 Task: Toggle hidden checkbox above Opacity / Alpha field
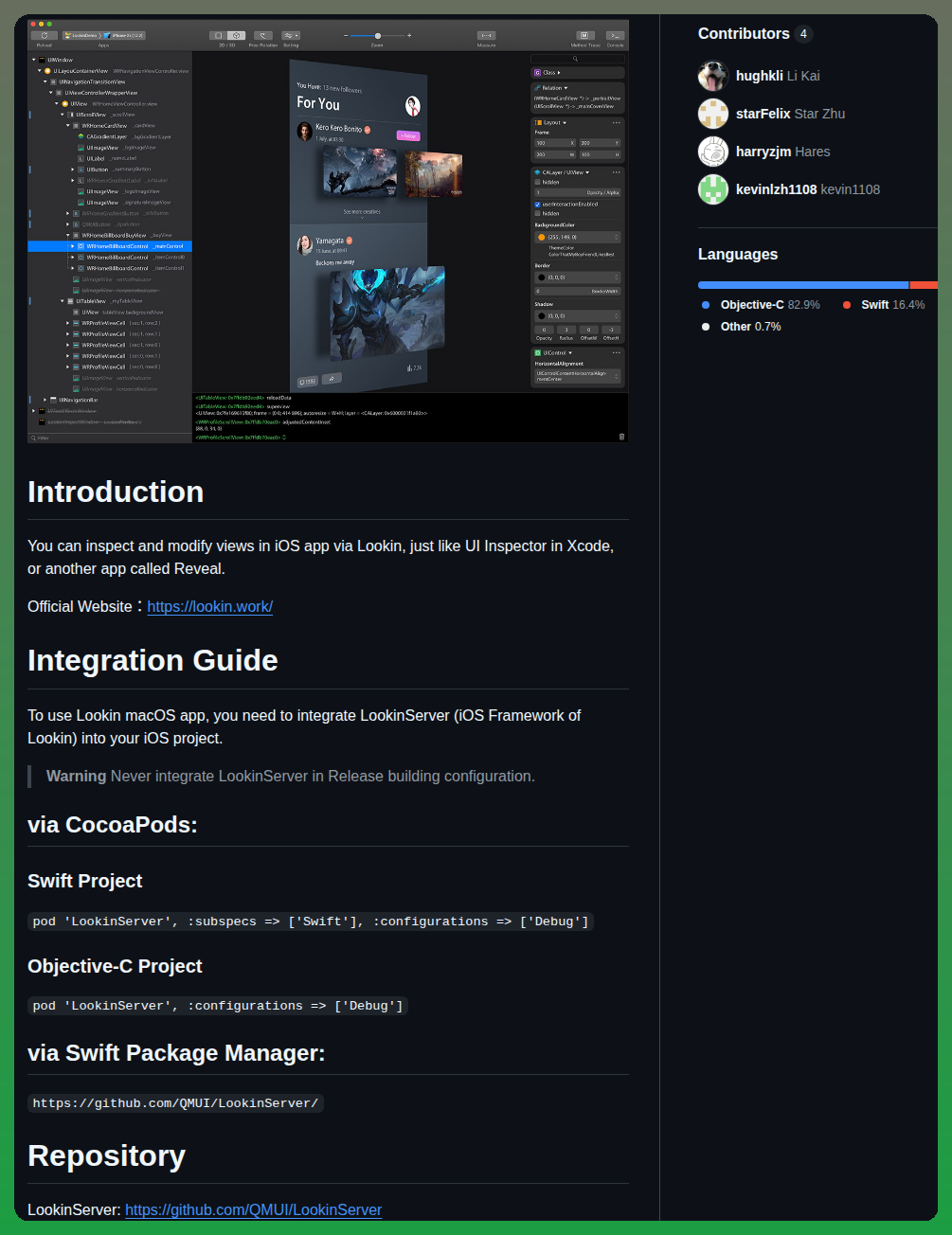coord(538,182)
